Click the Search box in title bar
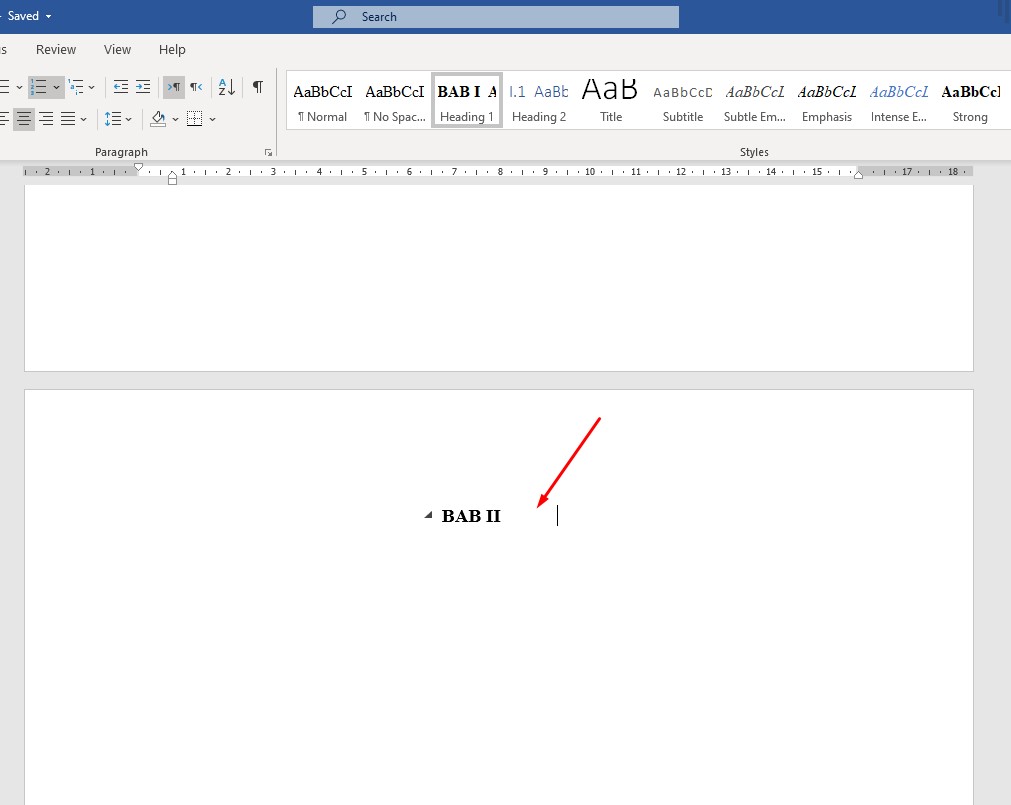 coord(496,17)
